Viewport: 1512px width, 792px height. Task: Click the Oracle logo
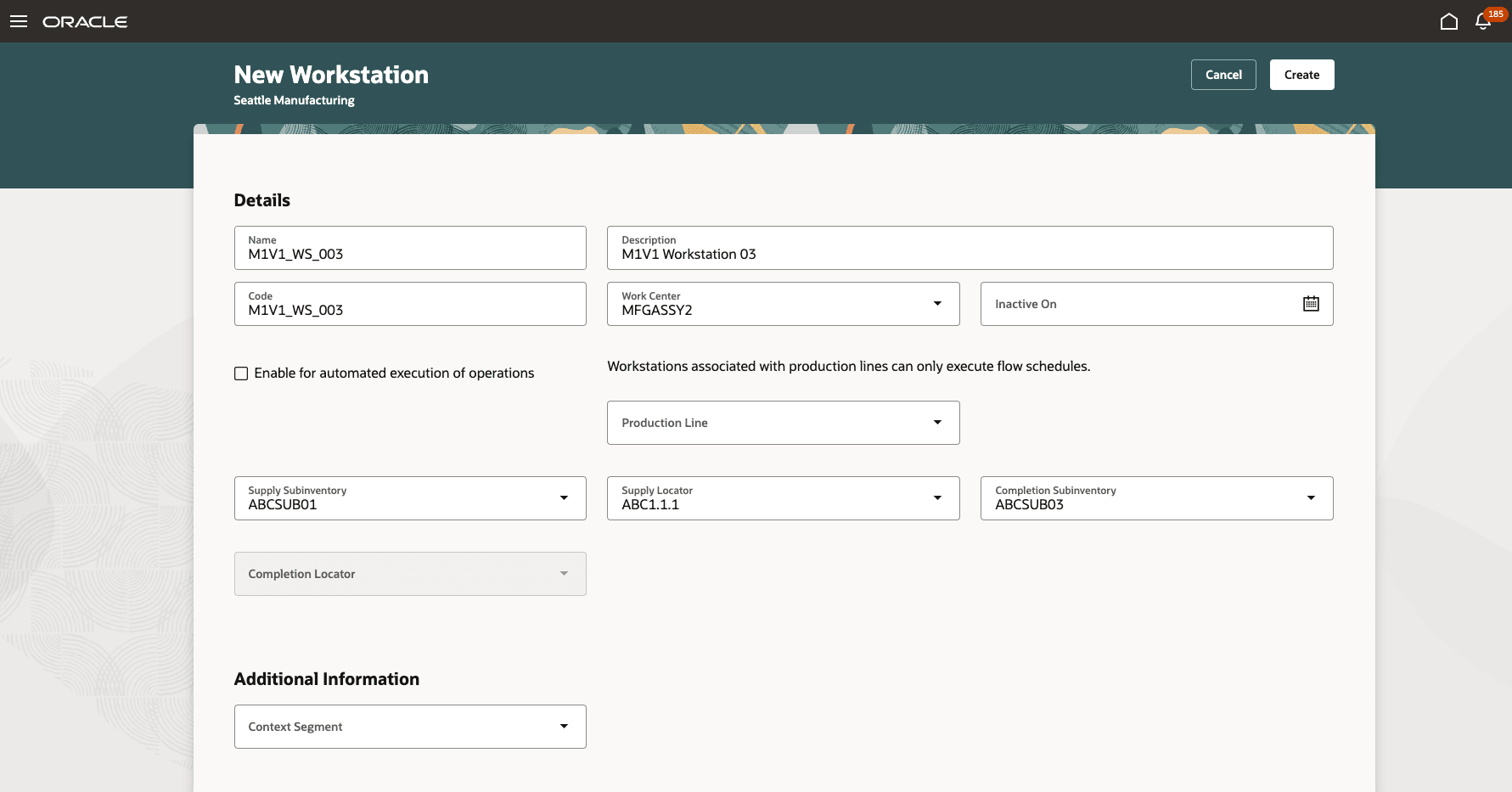85,21
